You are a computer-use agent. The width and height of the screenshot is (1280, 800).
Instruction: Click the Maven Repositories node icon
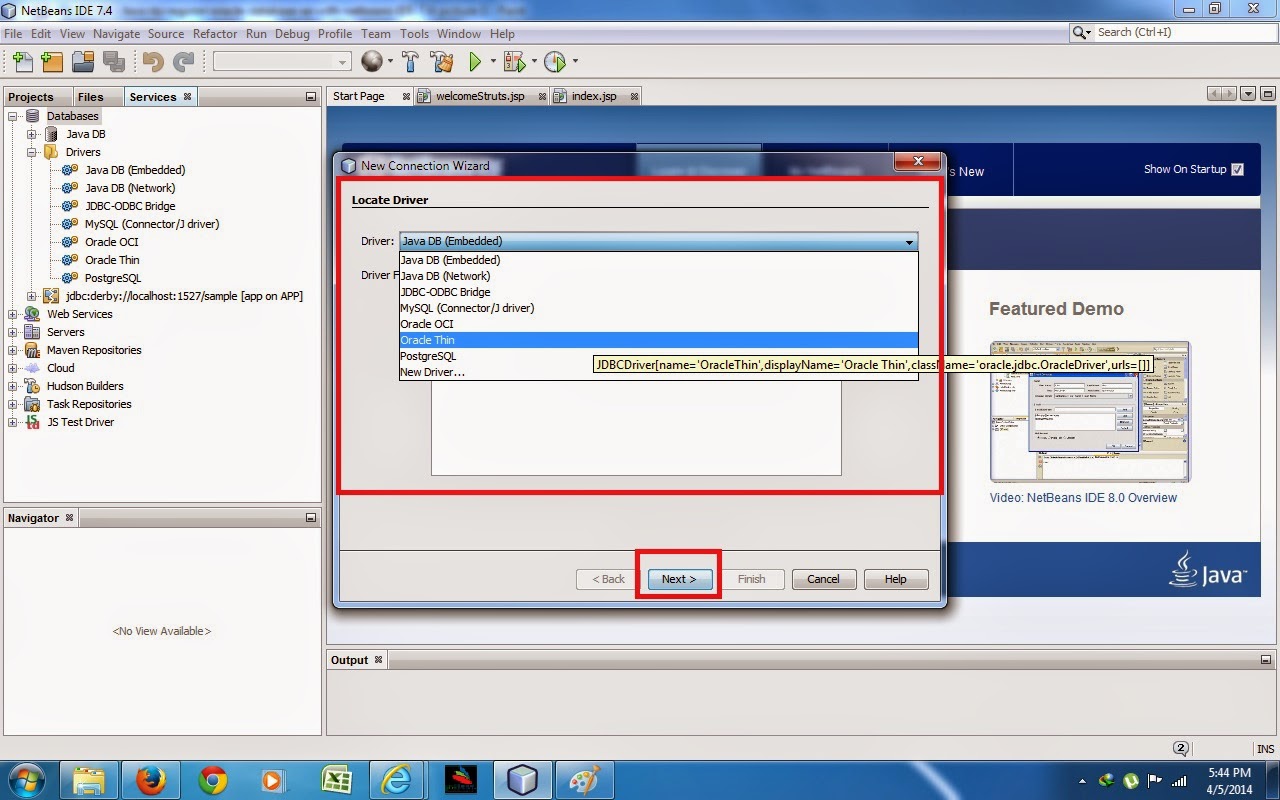32,350
